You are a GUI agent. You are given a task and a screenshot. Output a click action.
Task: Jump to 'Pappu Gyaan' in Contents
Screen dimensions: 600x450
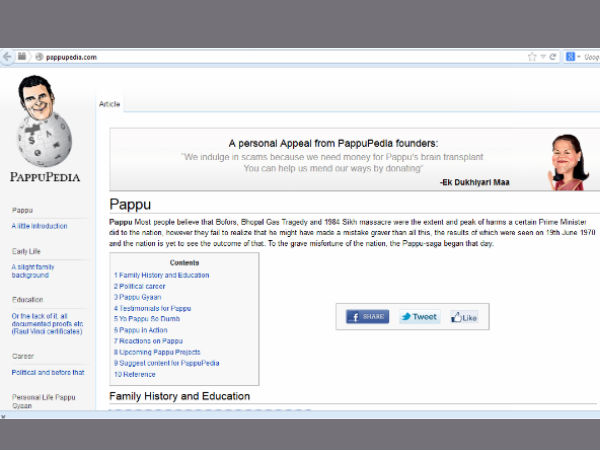pos(140,297)
